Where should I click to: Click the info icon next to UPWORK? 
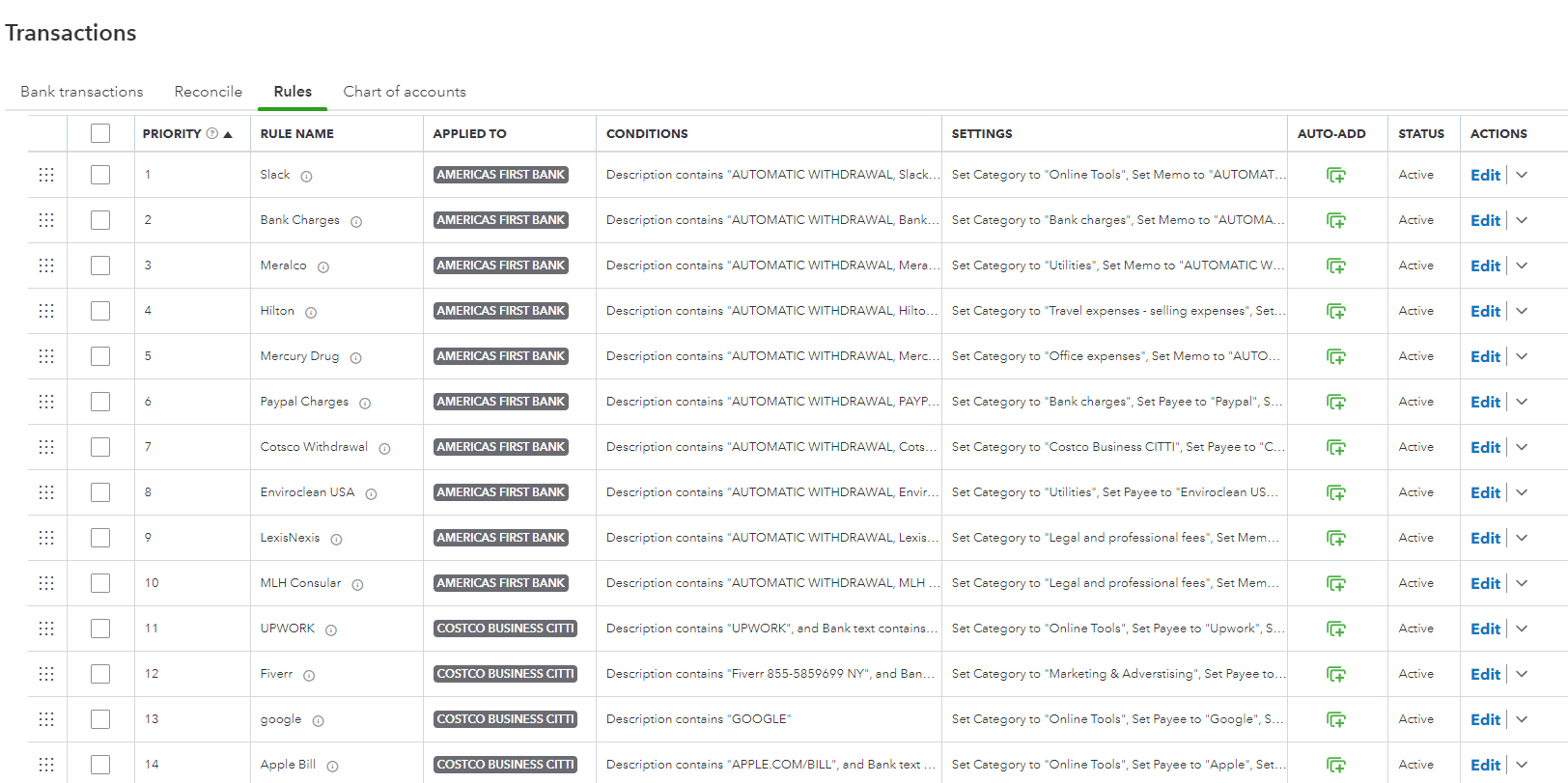(x=331, y=630)
